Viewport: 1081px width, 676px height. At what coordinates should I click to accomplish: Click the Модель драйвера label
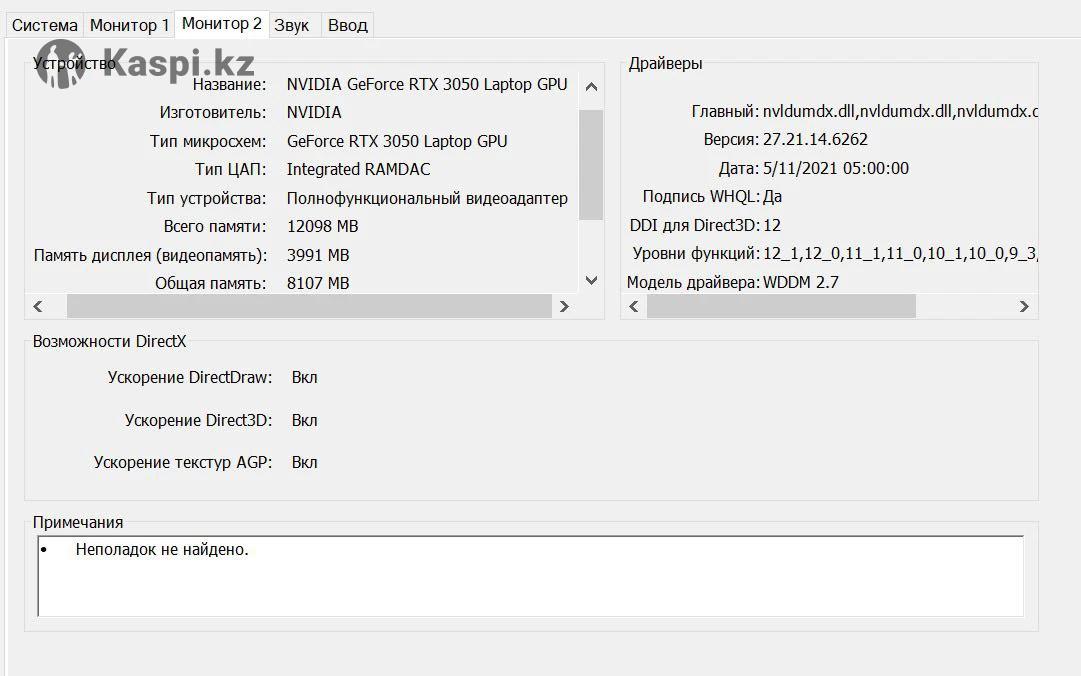click(693, 282)
